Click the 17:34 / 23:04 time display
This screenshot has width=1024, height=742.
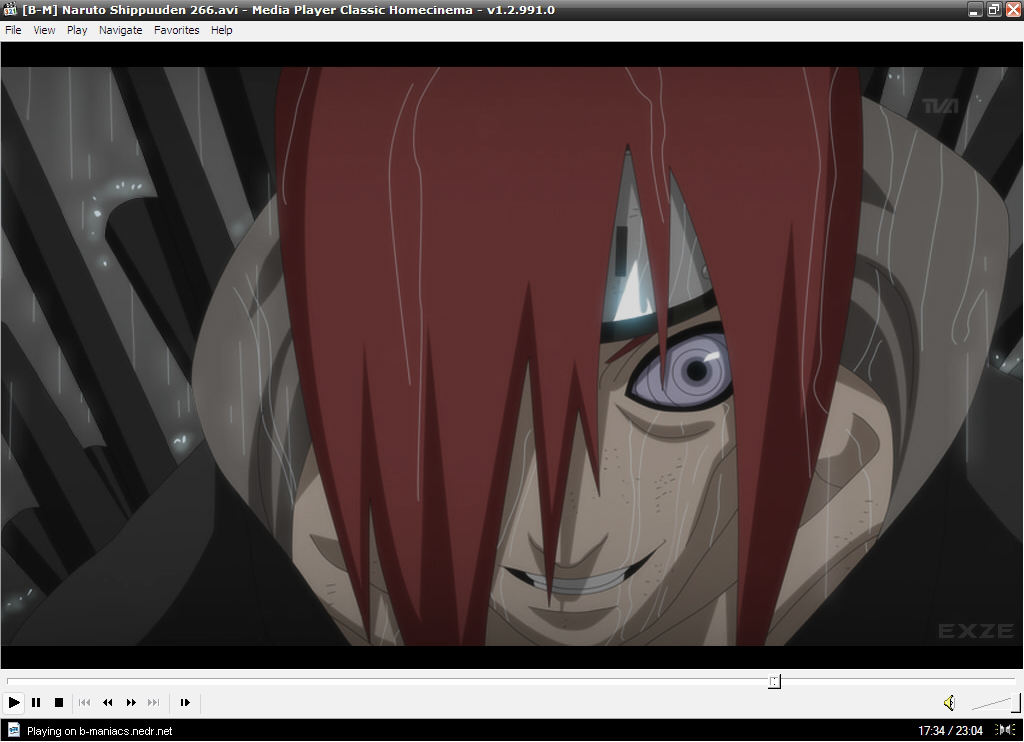pos(950,731)
